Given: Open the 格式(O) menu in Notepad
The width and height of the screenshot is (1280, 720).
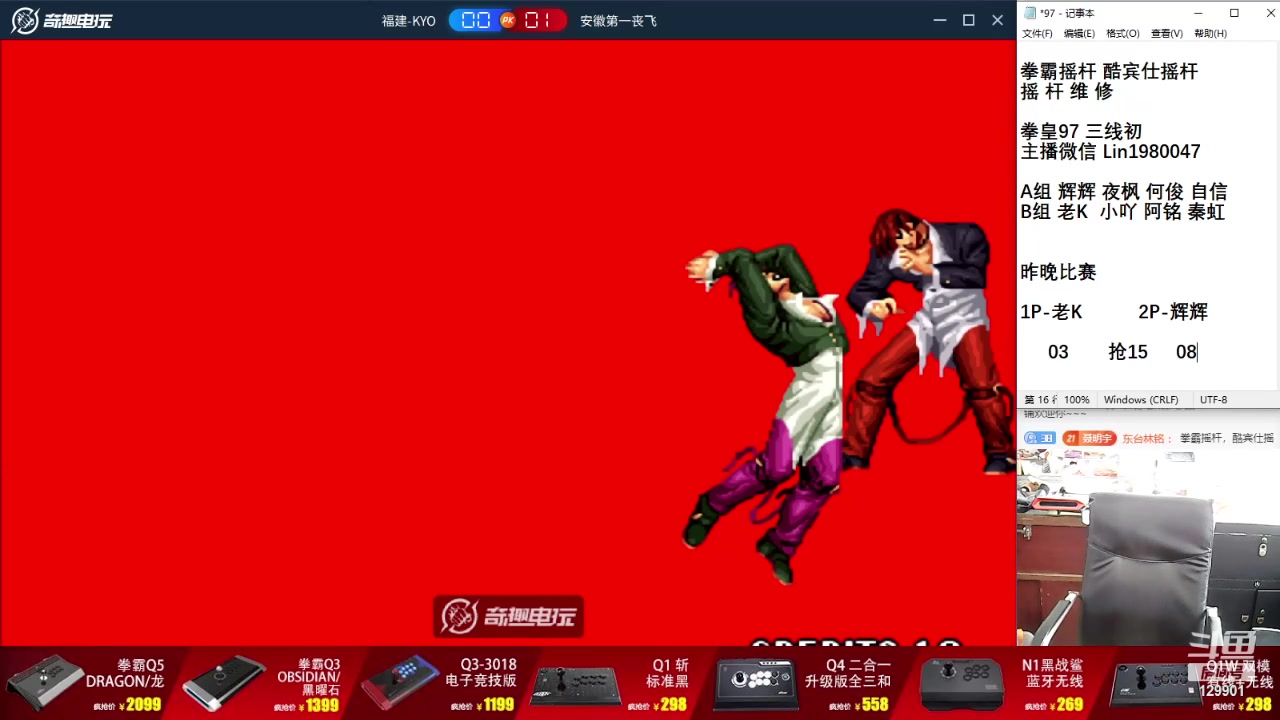Looking at the screenshot, I should point(1122,33).
